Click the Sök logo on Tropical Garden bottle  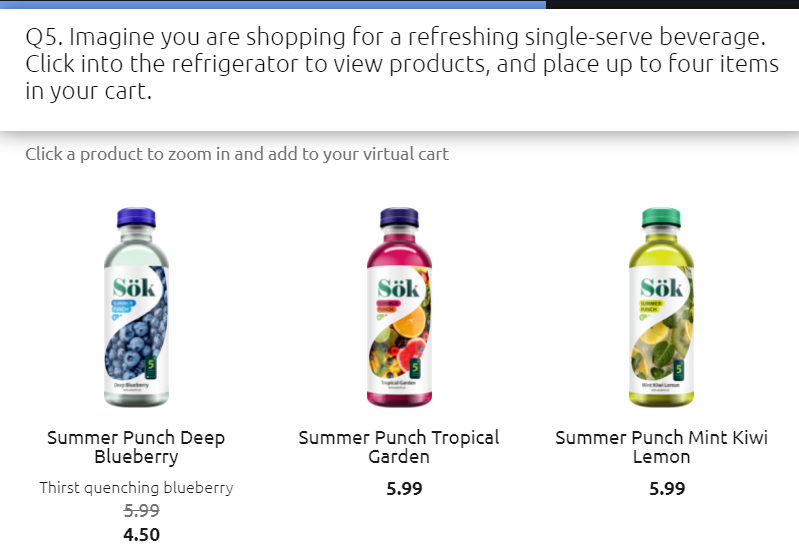coord(398,288)
